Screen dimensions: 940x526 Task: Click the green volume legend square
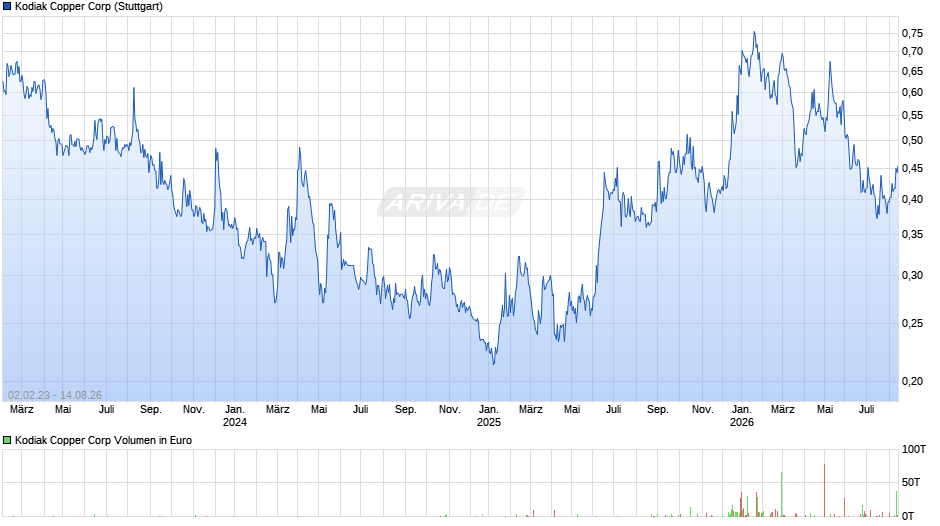pos(7,440)
